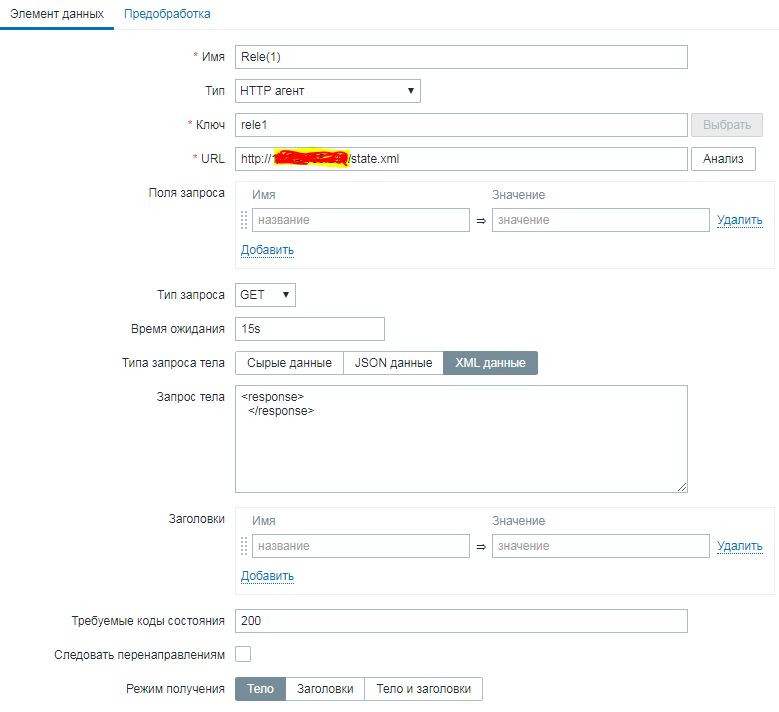This screenshot has width=779, height=712.
Task: Click Удалить link in Поля запроса row
Action: tap(739, 220)
